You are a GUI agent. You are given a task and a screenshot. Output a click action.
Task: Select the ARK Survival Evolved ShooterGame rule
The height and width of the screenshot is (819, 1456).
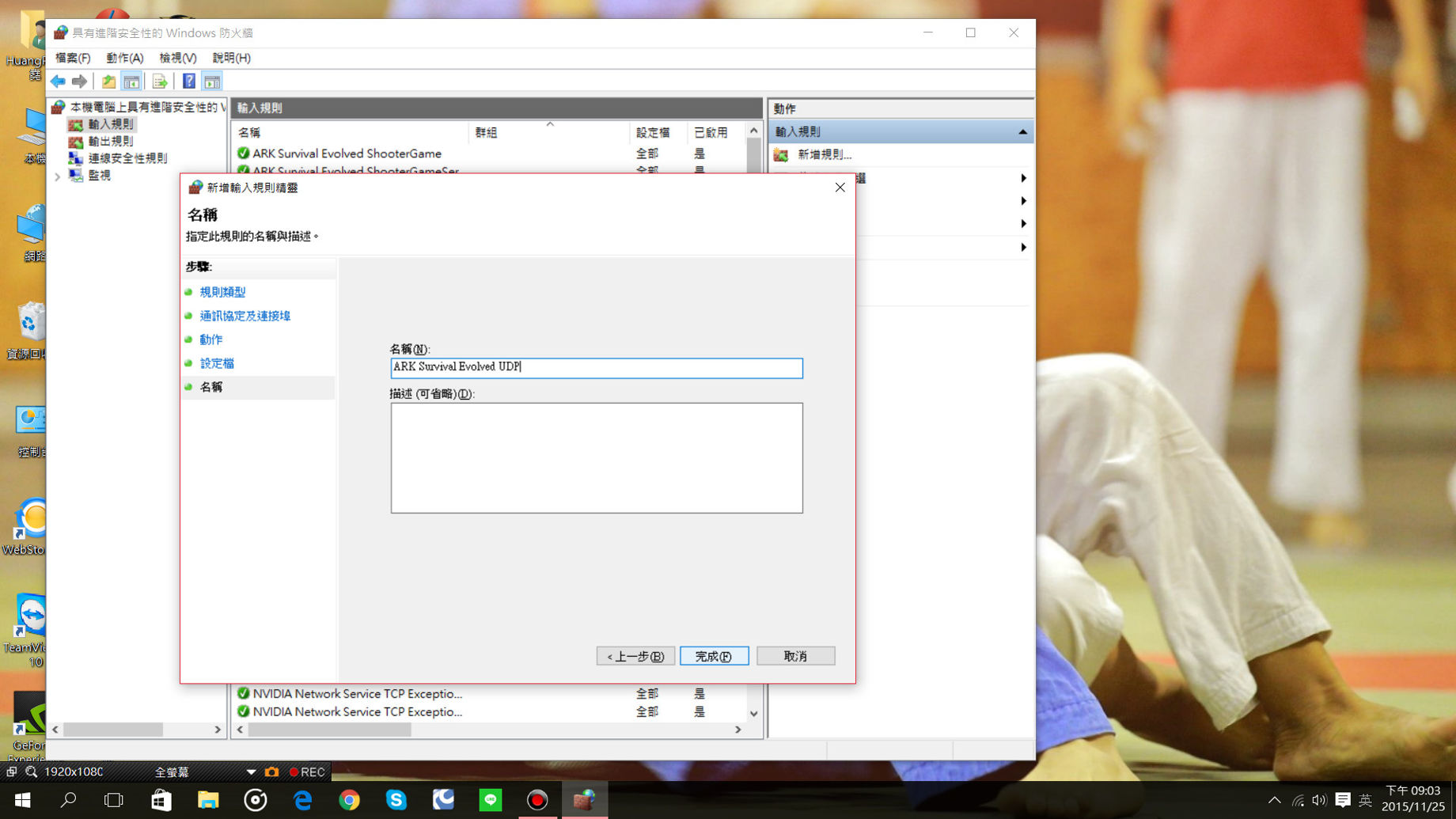coord(347,154)
